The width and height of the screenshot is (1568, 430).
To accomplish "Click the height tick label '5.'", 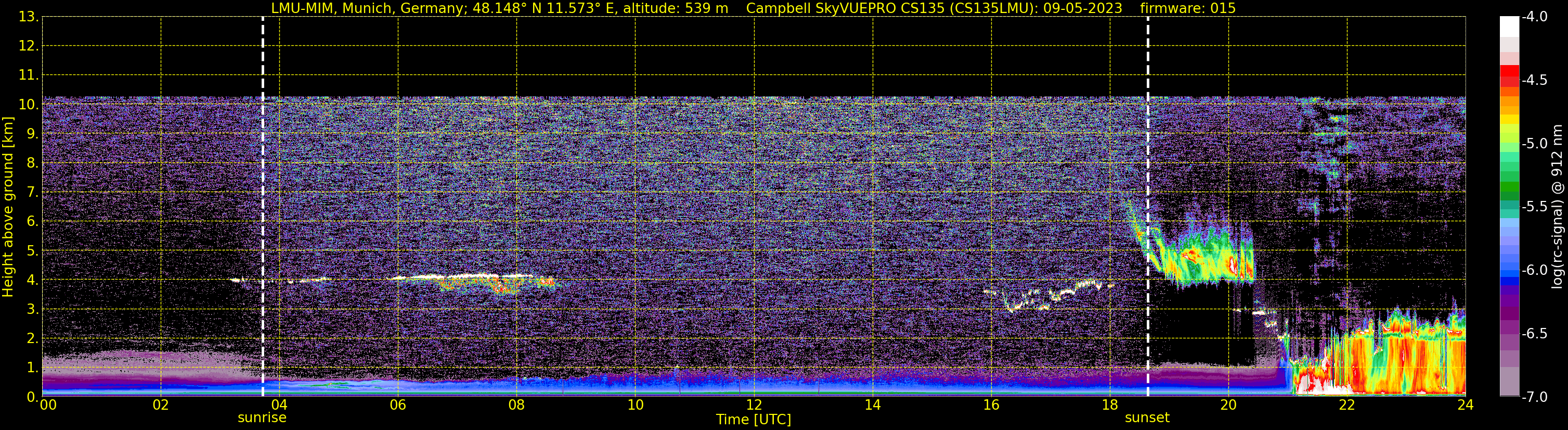I will coord(32,250).
